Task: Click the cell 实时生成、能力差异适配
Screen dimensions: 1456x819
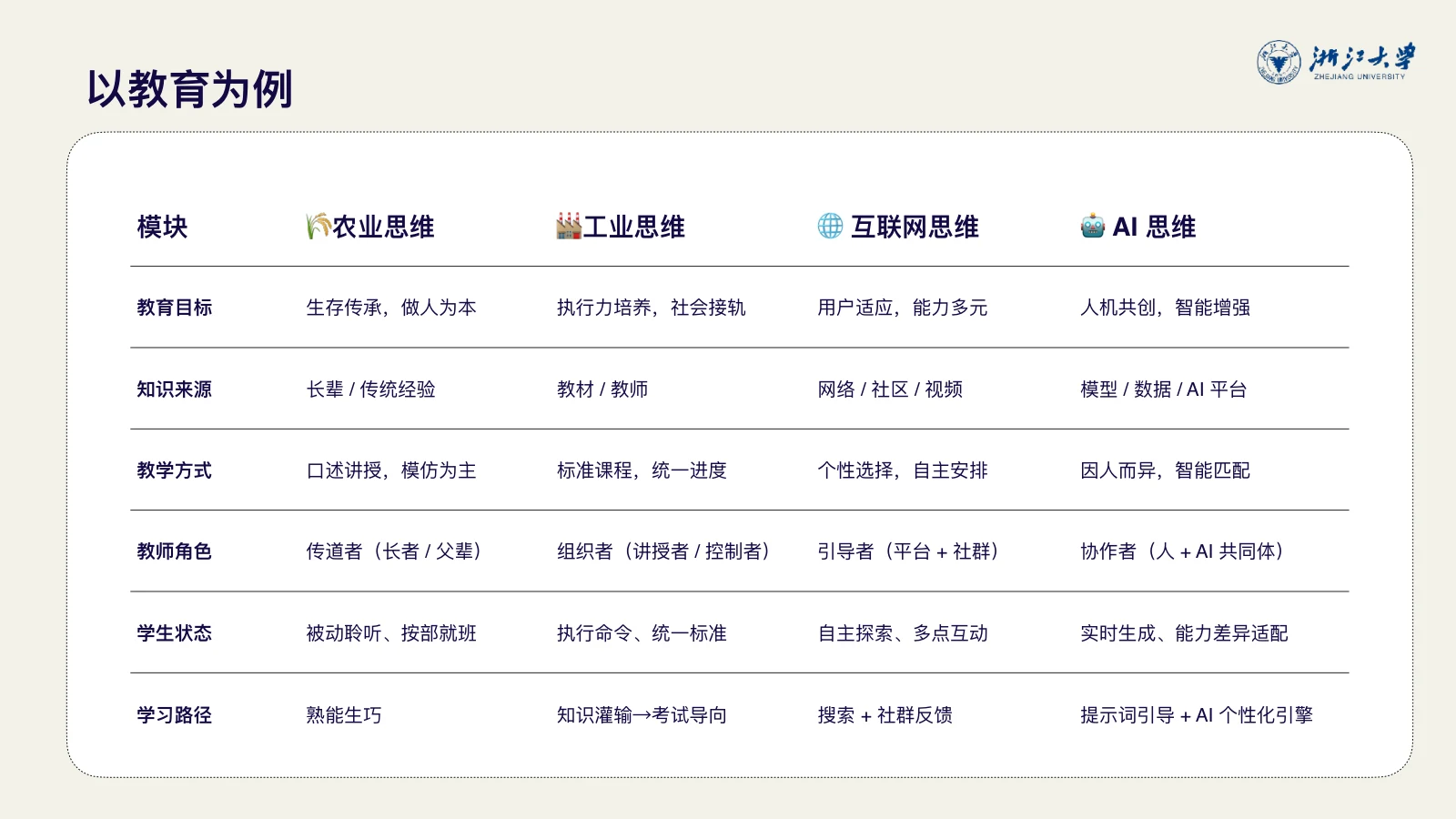Action: pyautogui.click(x=1184, y=633)
